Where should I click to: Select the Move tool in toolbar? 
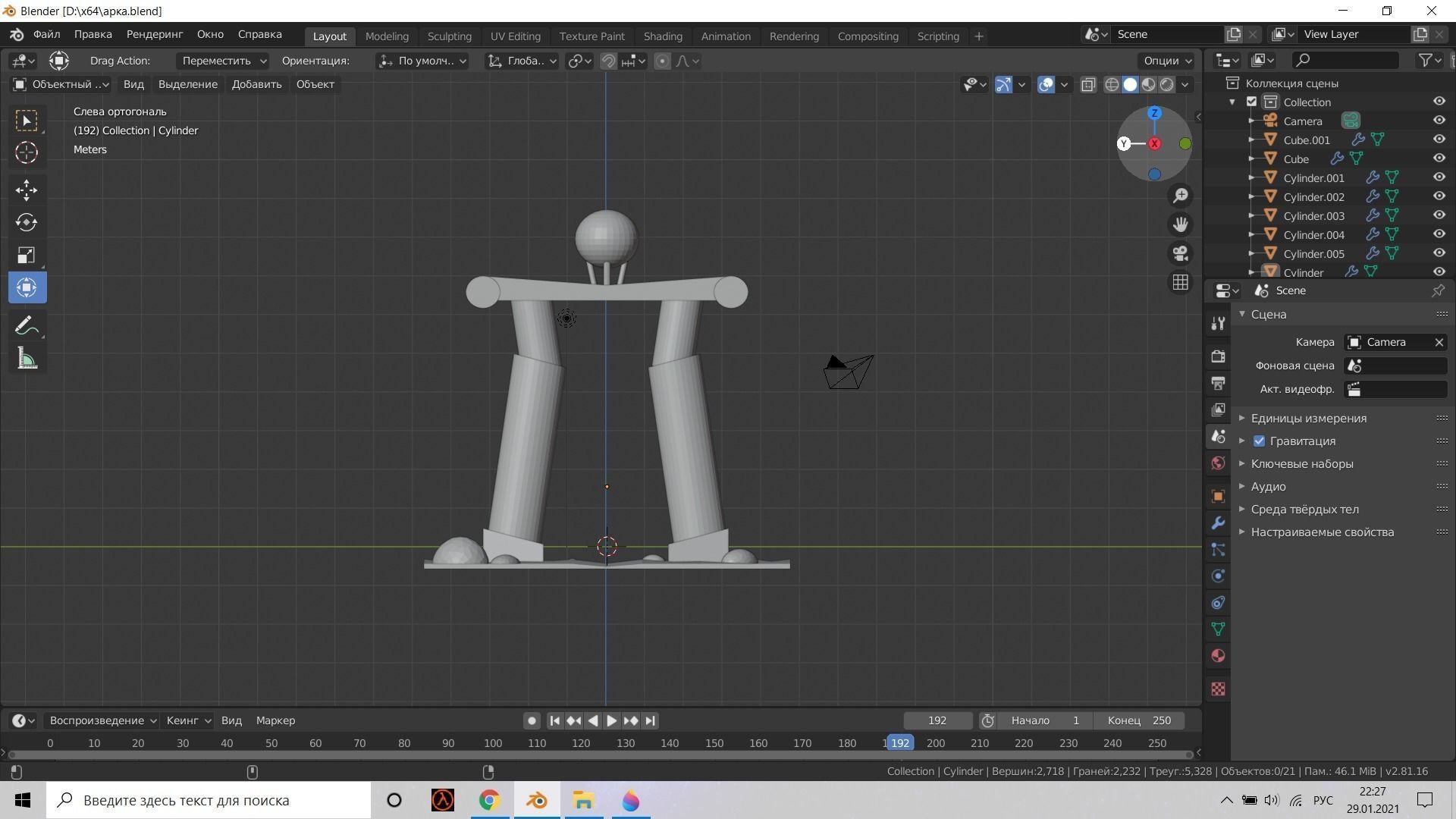pyautogui.click(x=27, y=190)
